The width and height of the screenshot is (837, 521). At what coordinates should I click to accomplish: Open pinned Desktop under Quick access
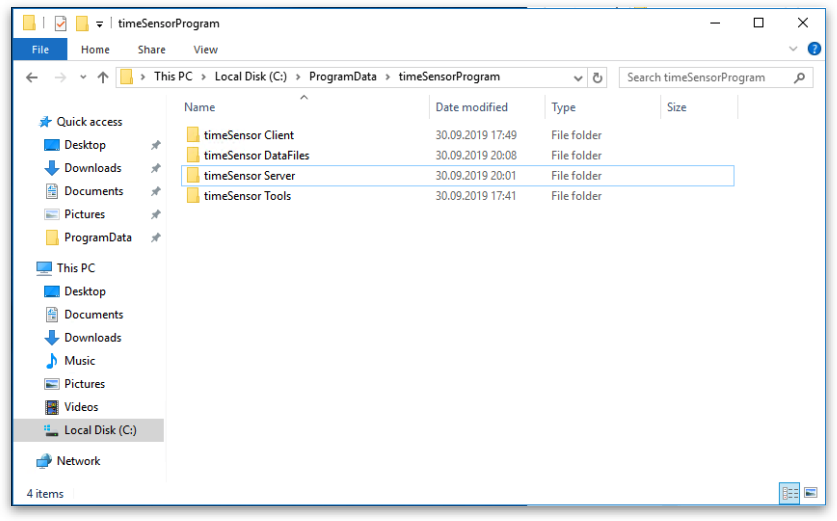pos(85,145)
